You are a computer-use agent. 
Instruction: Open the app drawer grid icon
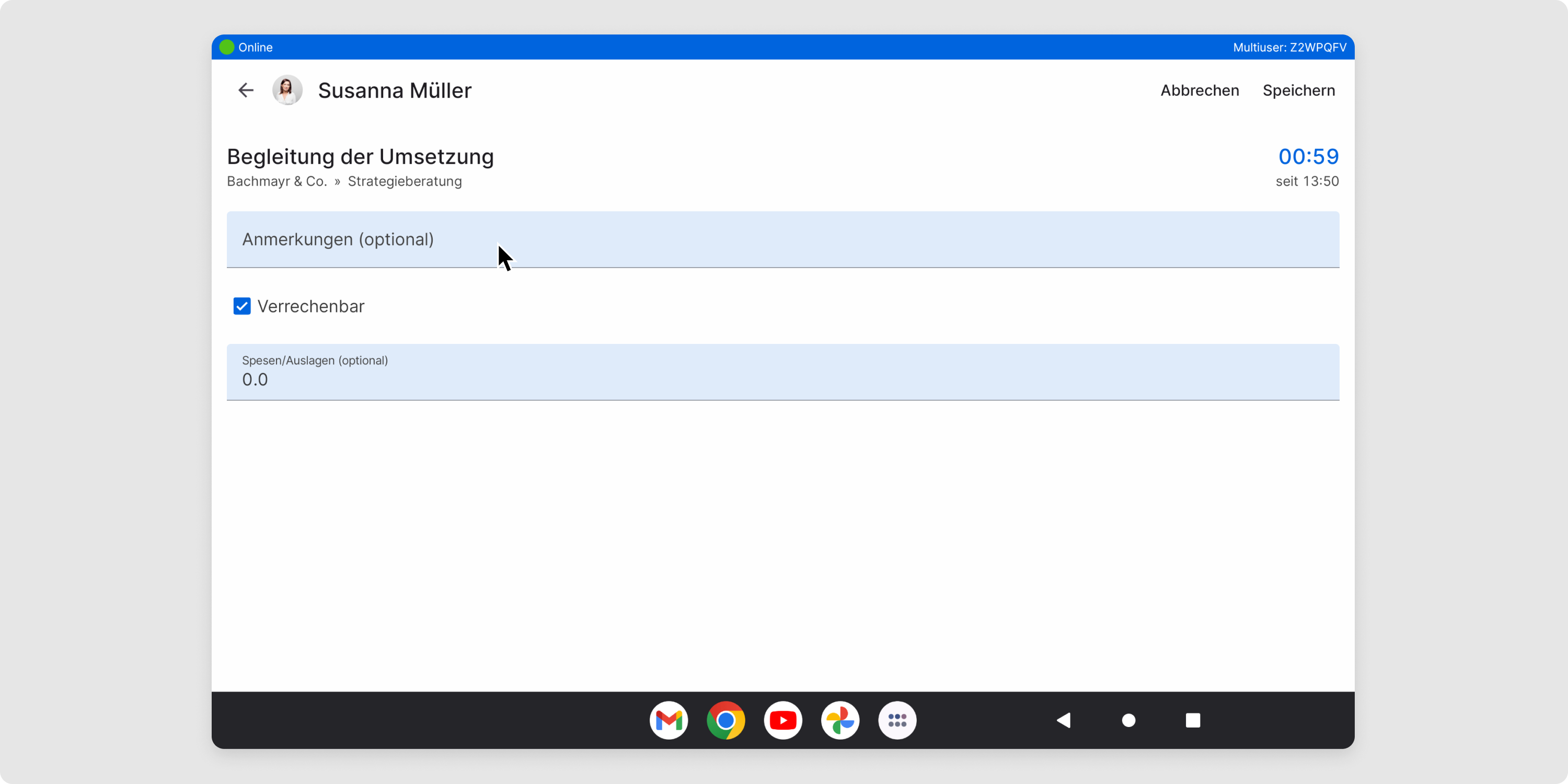[x=897, y=720]
